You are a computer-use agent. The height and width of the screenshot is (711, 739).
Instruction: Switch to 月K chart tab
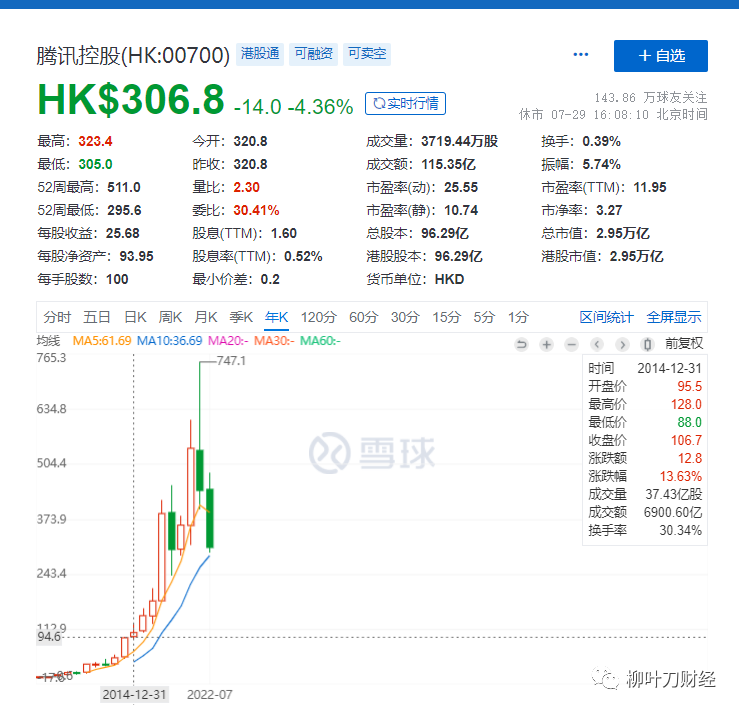pos(206,317)
